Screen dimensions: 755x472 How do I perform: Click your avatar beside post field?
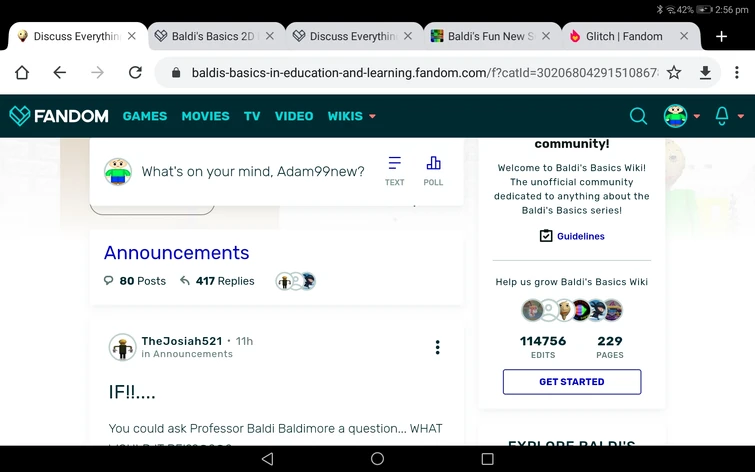118,171
